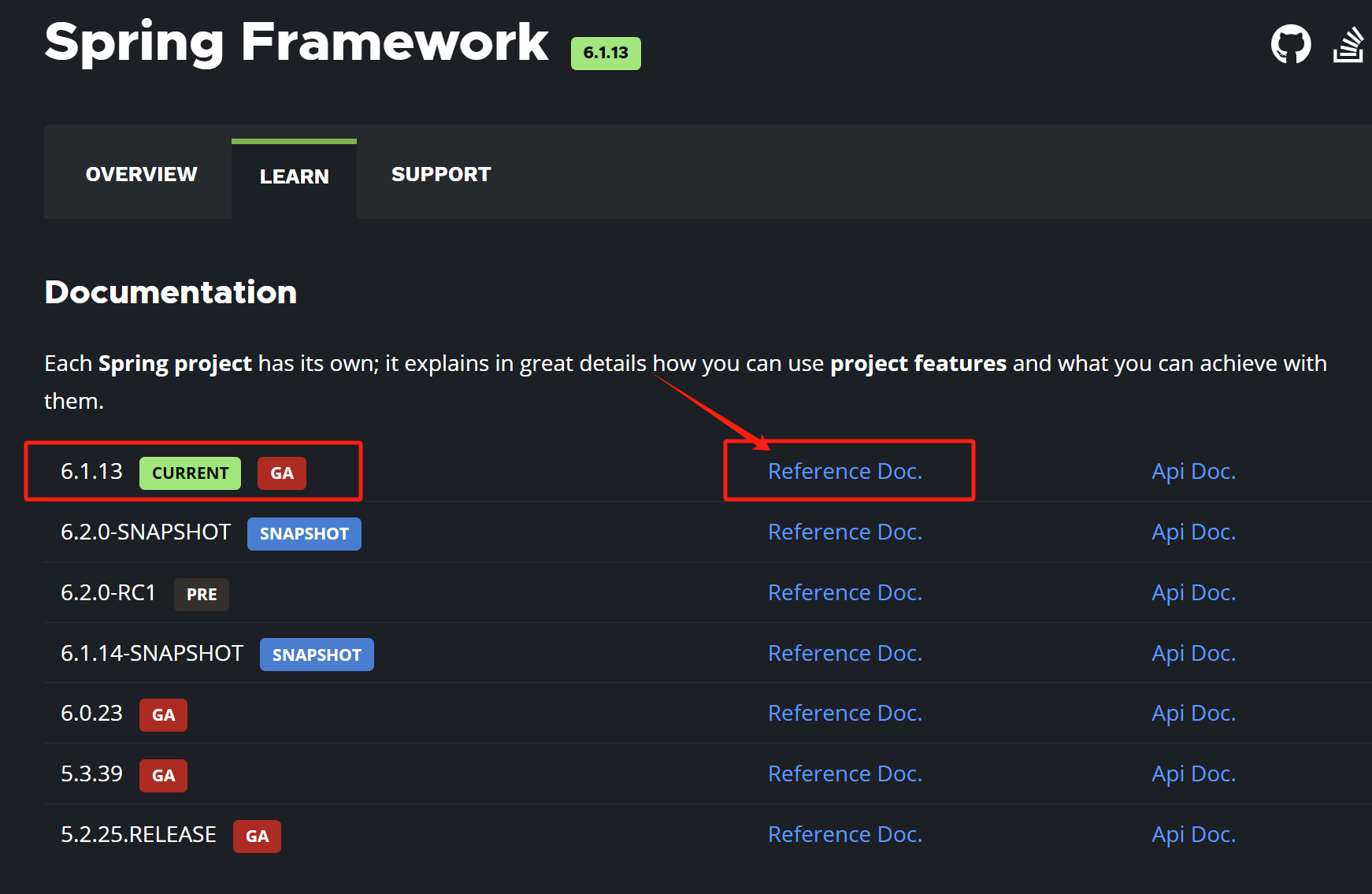Select the version text 5.3.39
Image resolution: width=1372 pixels, height=894 pixels.
91,773
